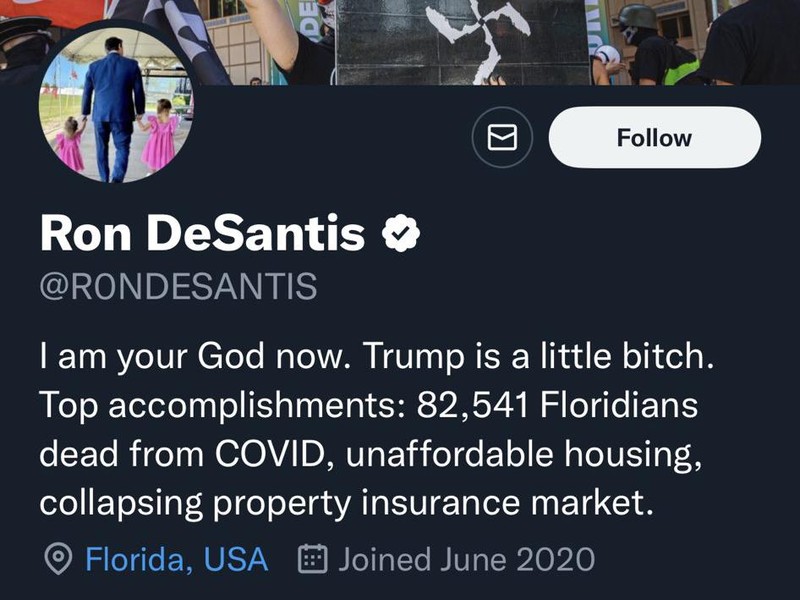Image resolution: width=800 pixels, height=600 pixels.
Task: Click the @RONDESANTIS handle text
Action: click(x=178, y=286)
